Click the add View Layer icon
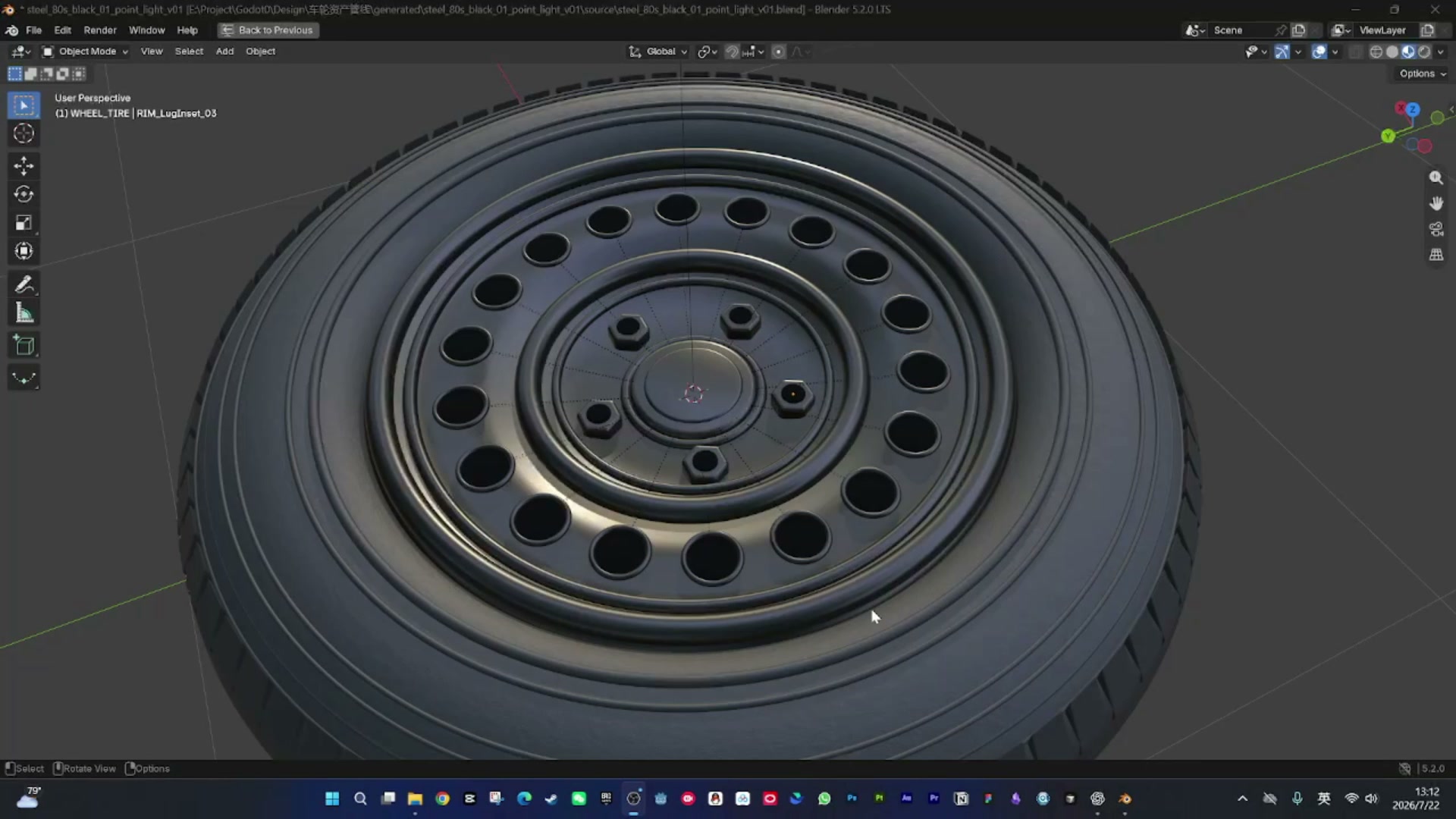Viewport: 1456px width, 819px height. pos(1427,30)
